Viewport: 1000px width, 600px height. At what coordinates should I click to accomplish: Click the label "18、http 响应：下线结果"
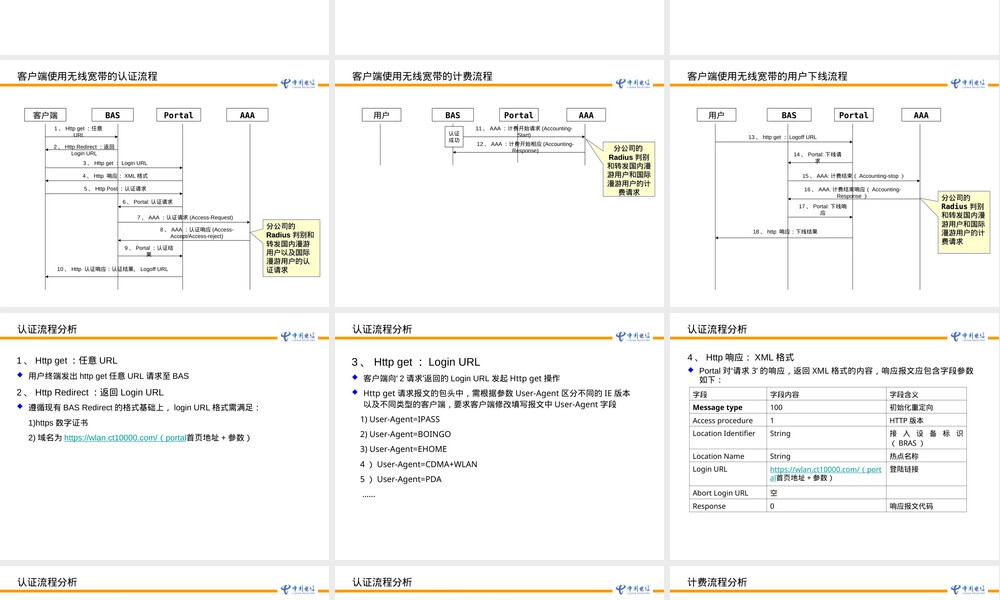tap(785, 232)
